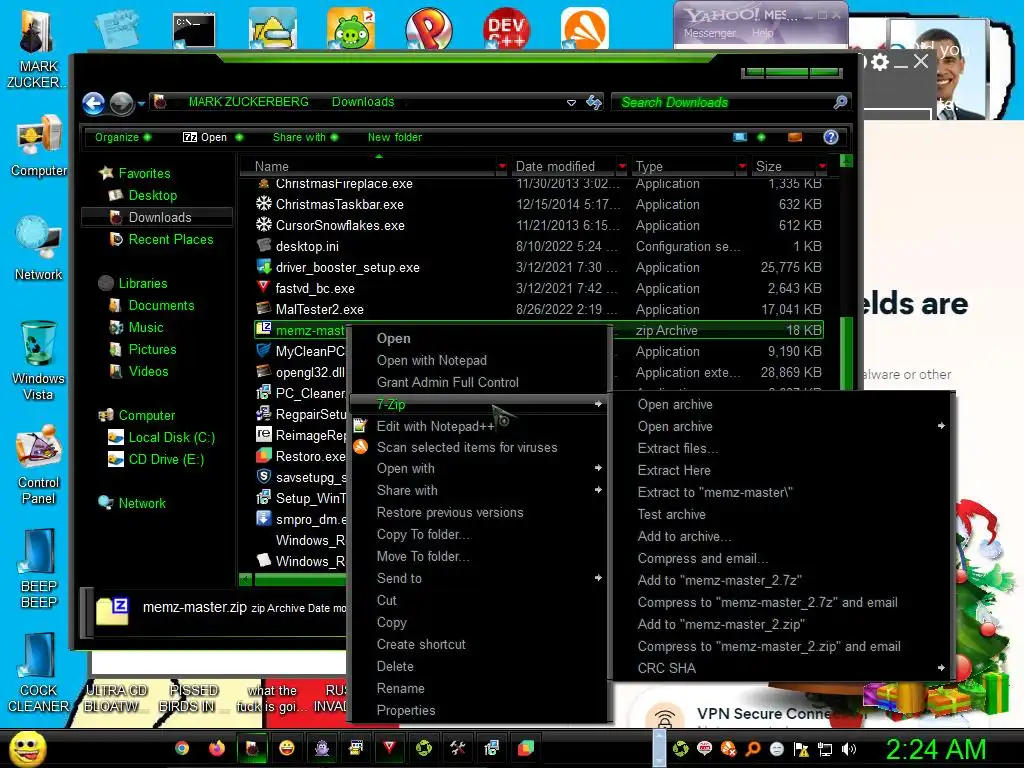Click the Firefox icon in taskbar
Viewport: 1024px width, 768px height.
(217, 748)
